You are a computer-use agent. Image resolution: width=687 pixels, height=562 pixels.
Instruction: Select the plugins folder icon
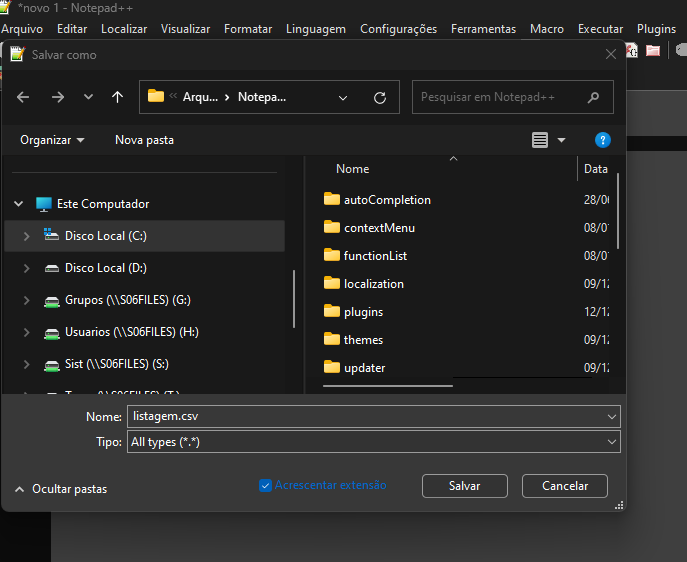332,311
